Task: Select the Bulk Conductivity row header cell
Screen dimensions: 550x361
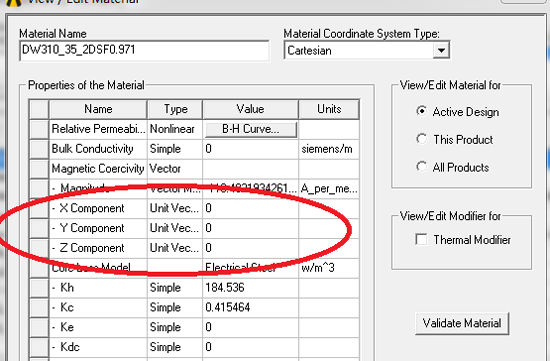Action: [x=39, y=149]
